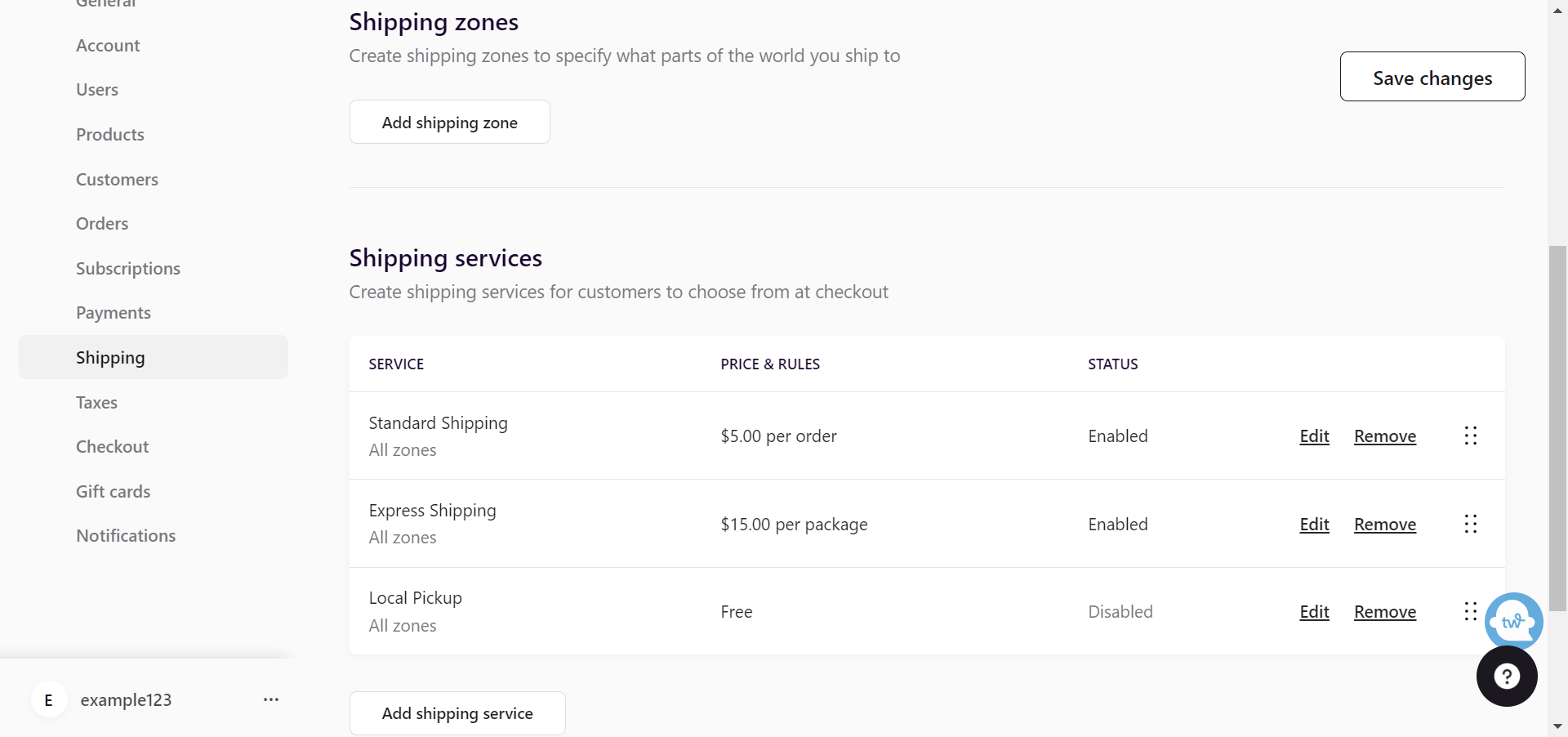Click Add shipping zone button
The image size is (1568, 737).
click(x=449, y=123)
